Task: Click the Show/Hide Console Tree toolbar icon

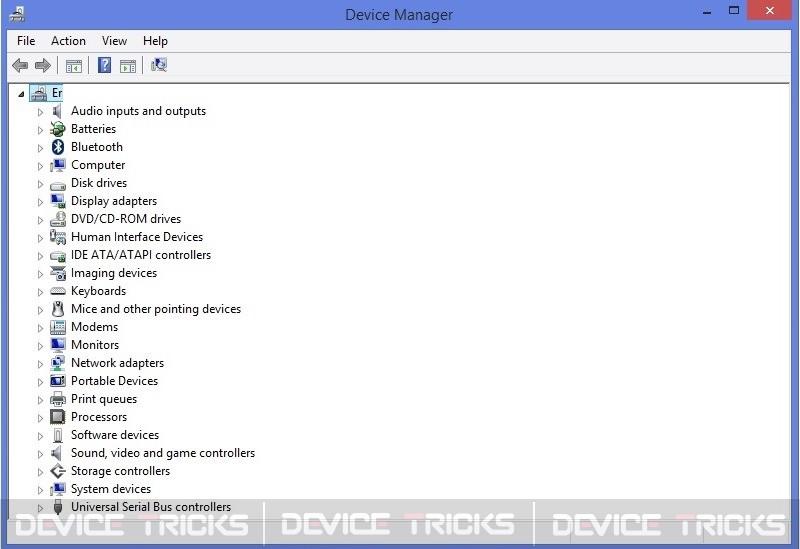Action: click(73, 66)
